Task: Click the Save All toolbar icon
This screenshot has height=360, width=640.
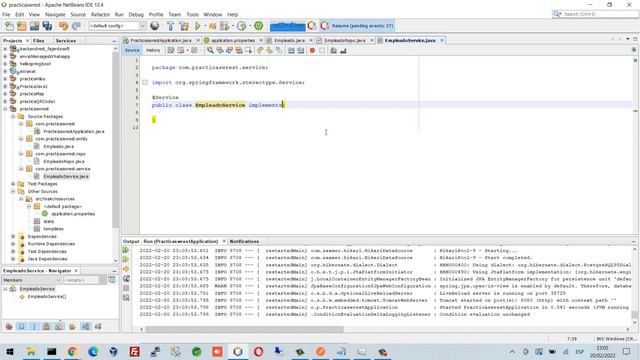Action: click(x=47, y=26)
